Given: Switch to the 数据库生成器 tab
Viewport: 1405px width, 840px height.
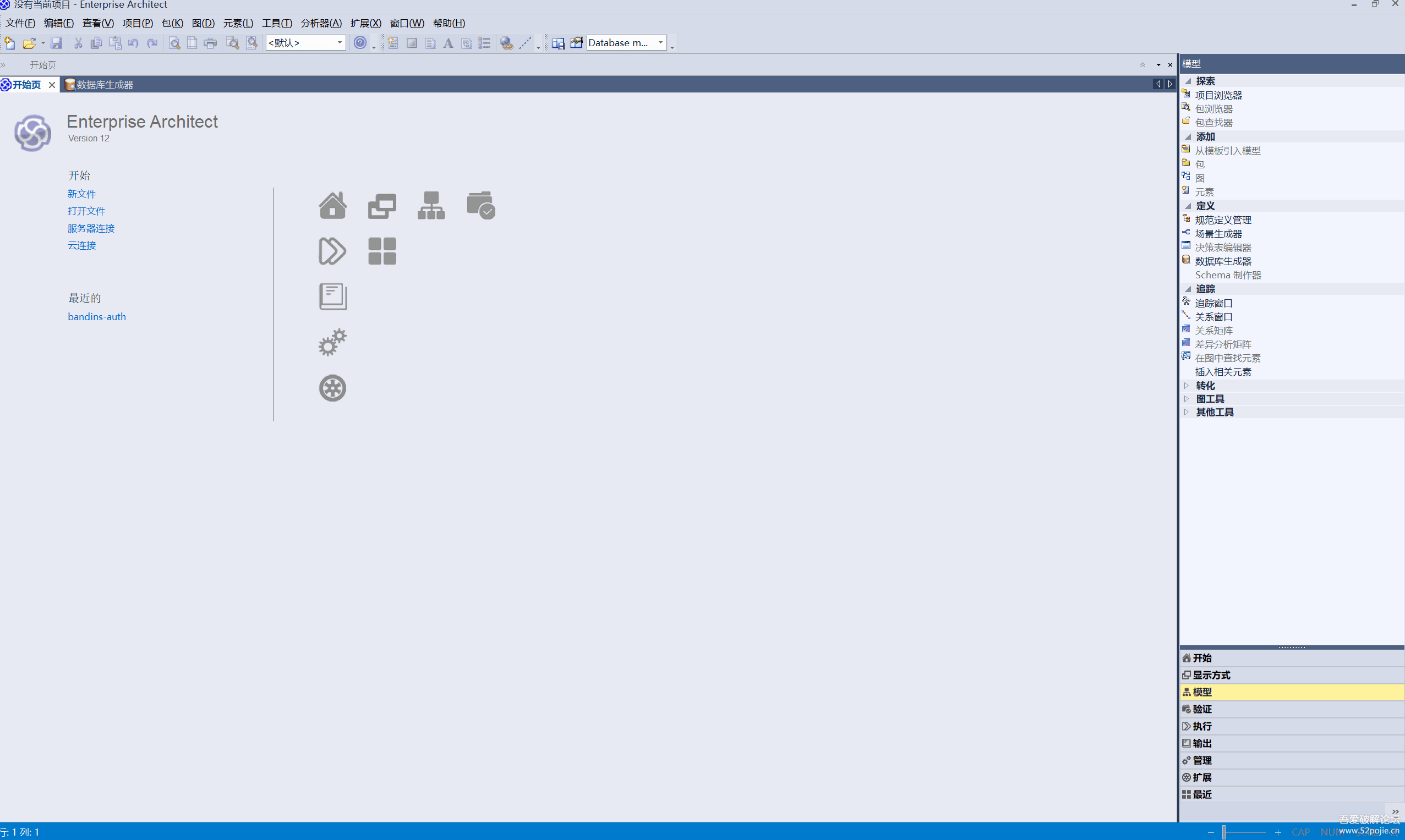Looking at the screenshot, I should tap(100, 85).
